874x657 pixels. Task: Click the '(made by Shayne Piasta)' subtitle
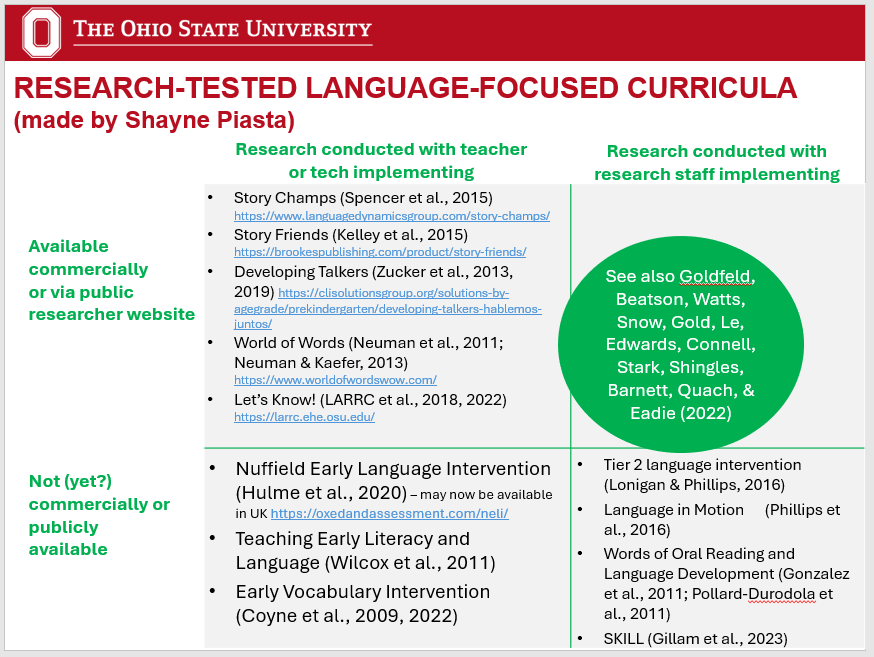tap(154, 120)
